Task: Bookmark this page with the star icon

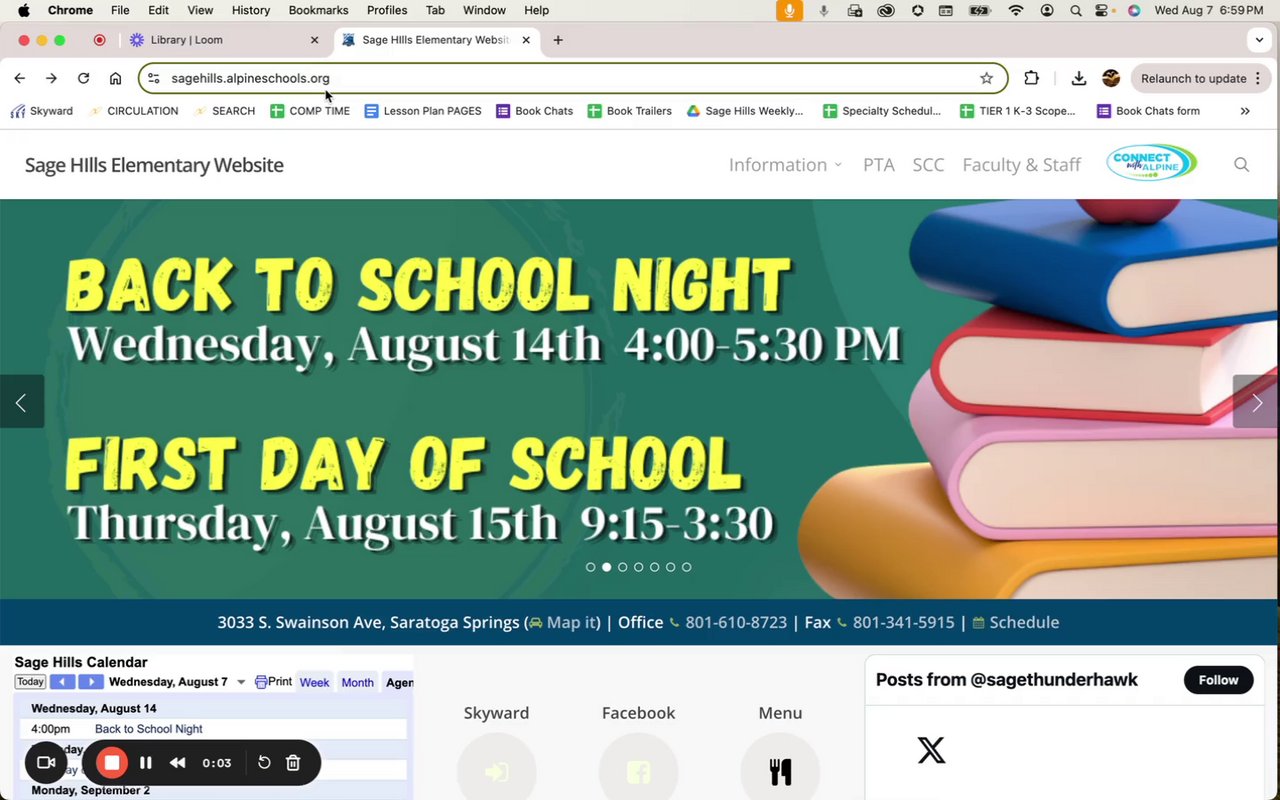Action: coord(986,78)
